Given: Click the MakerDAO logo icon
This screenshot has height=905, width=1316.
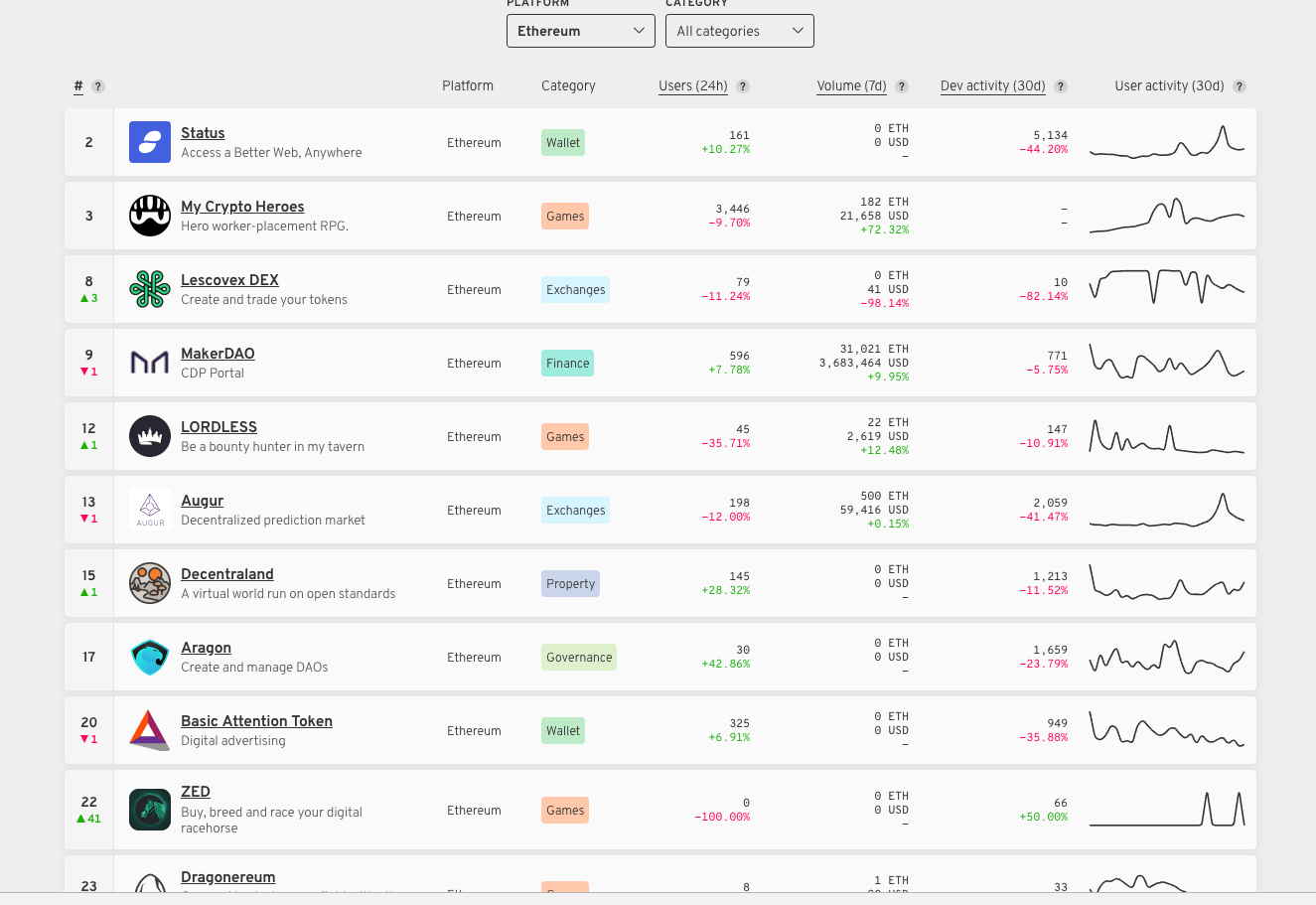Looking at the screenshot, I should click(x=150, y=363).
